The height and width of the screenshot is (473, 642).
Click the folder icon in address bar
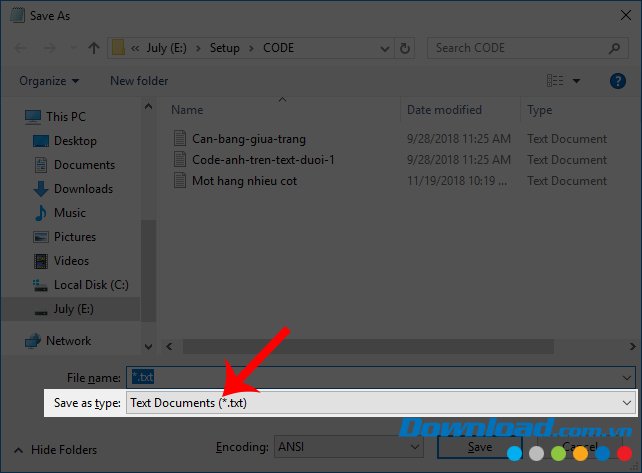coord(118,48)
